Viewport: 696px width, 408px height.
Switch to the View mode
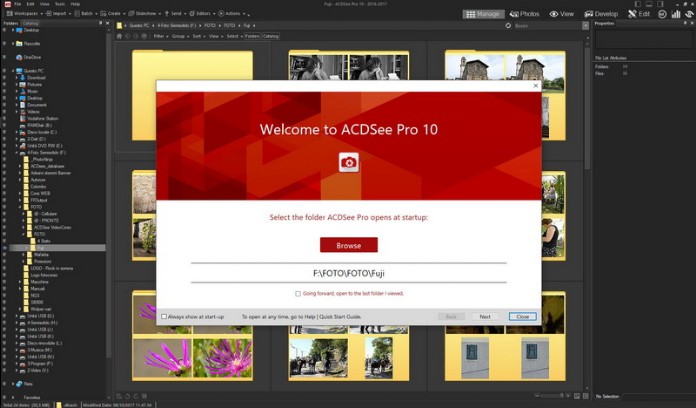tap(562, 14)
